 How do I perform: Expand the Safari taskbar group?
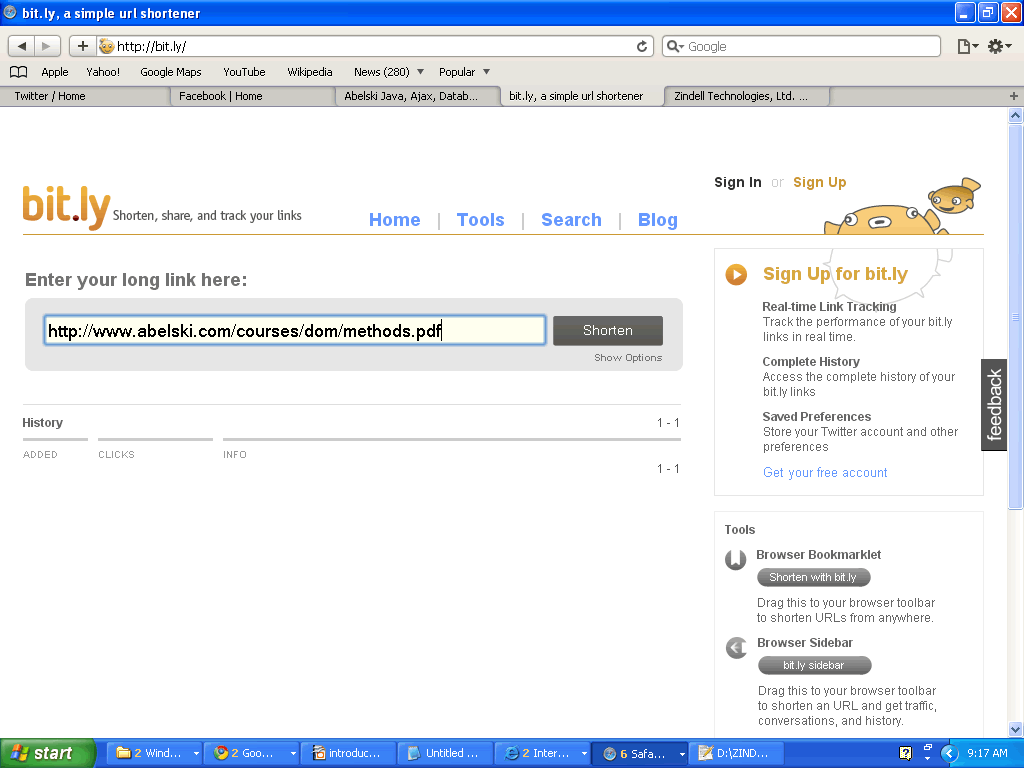(x=682, y=754)
